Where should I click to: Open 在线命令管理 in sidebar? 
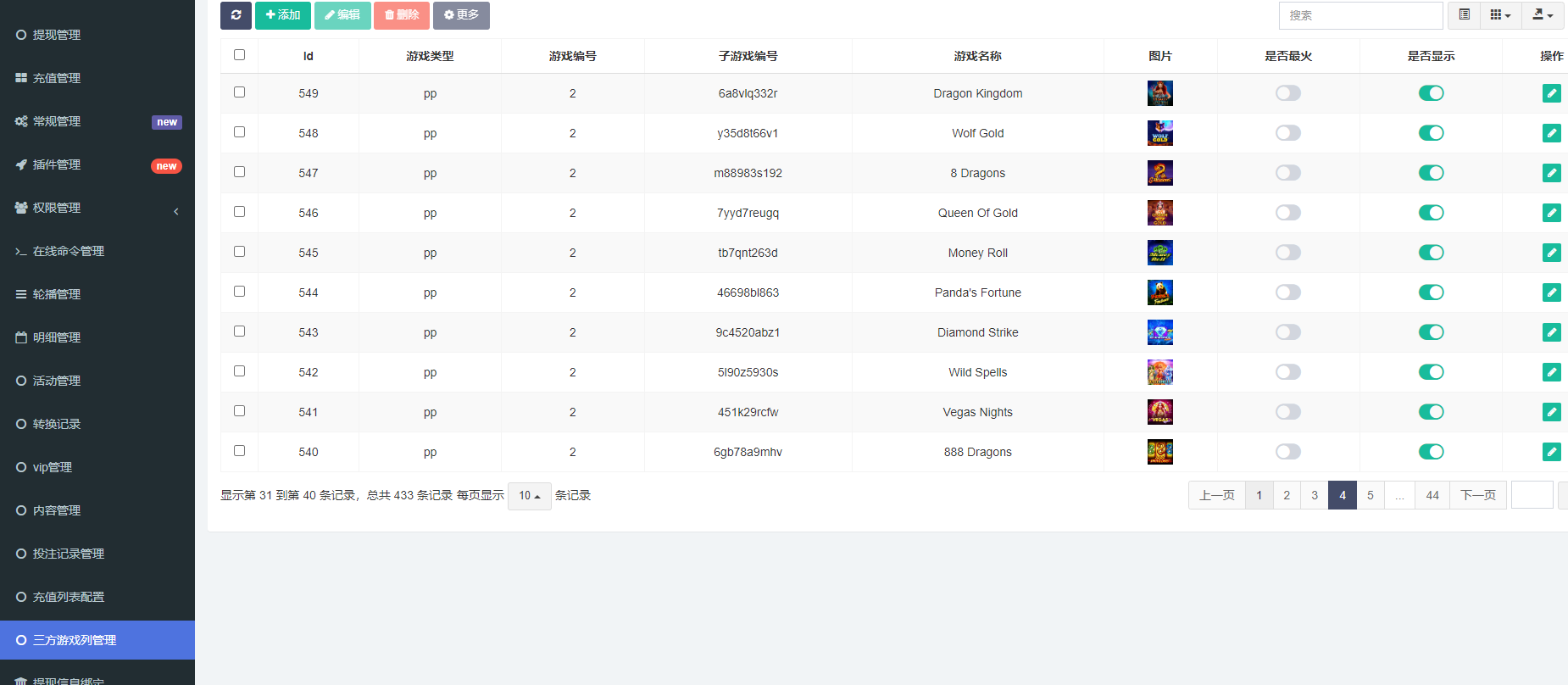point(97,251)
